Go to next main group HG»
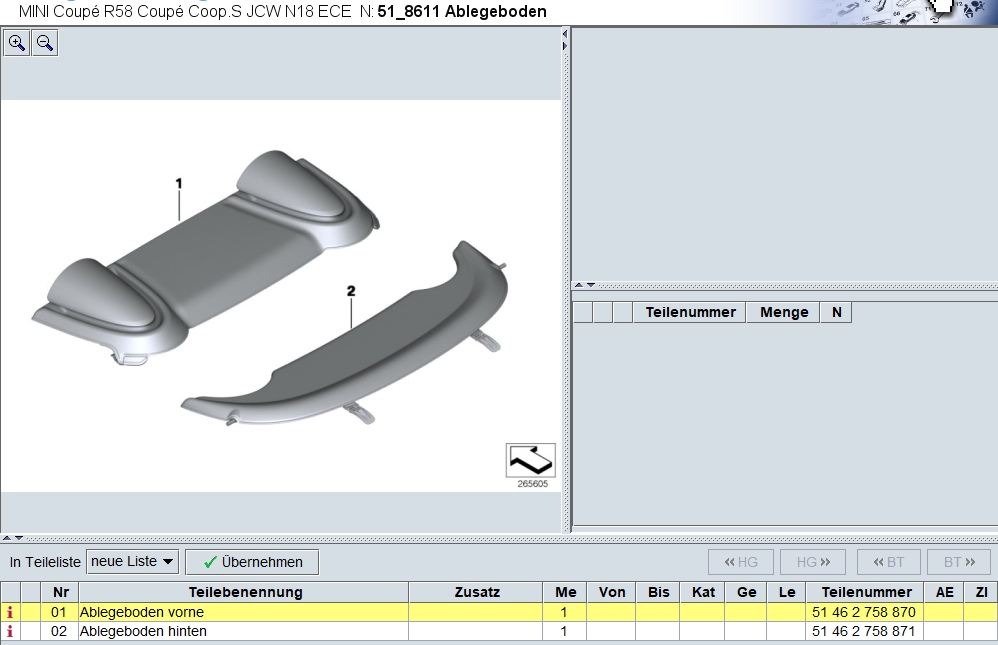 [x=813, y=562]
